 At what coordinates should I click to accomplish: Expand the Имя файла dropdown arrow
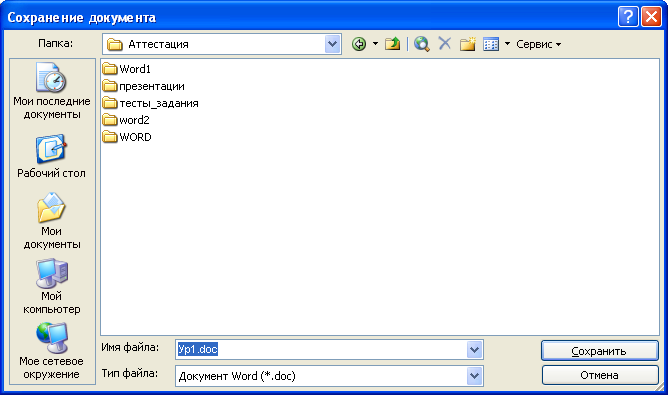pyautogui.click(x=475, y=350)
